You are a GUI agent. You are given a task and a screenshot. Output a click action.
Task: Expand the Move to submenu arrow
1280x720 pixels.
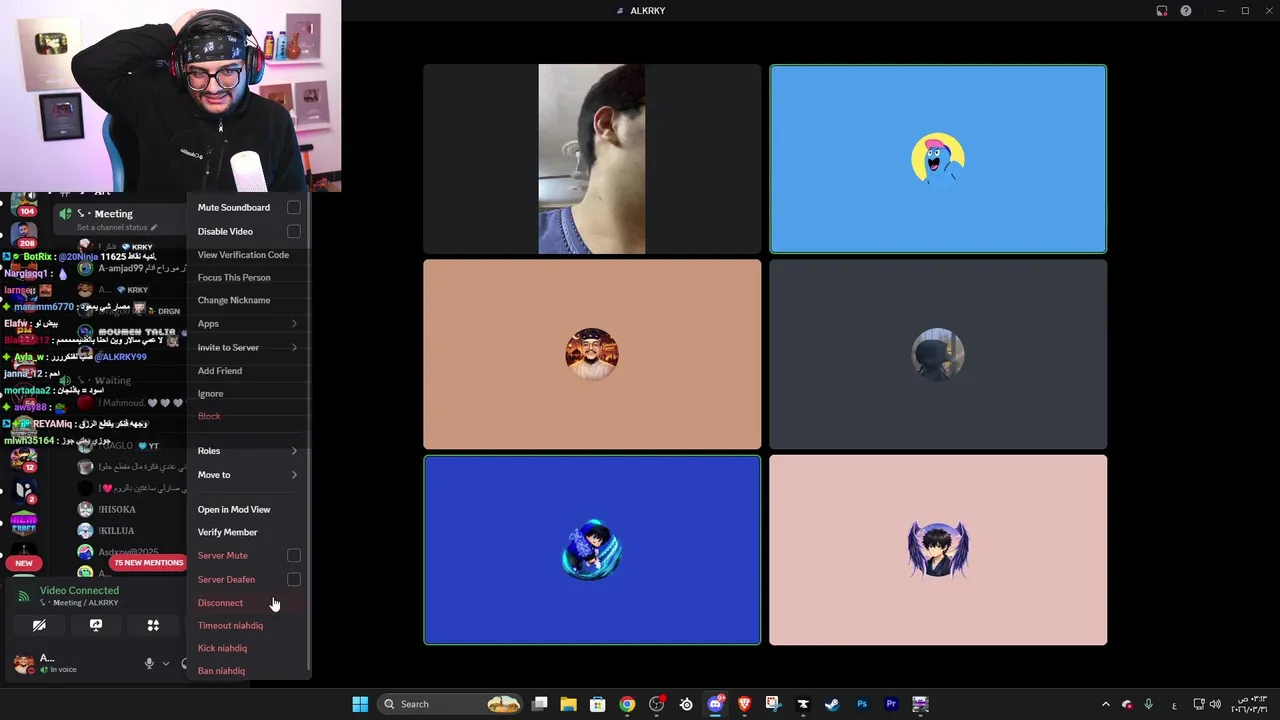point(294,475)
